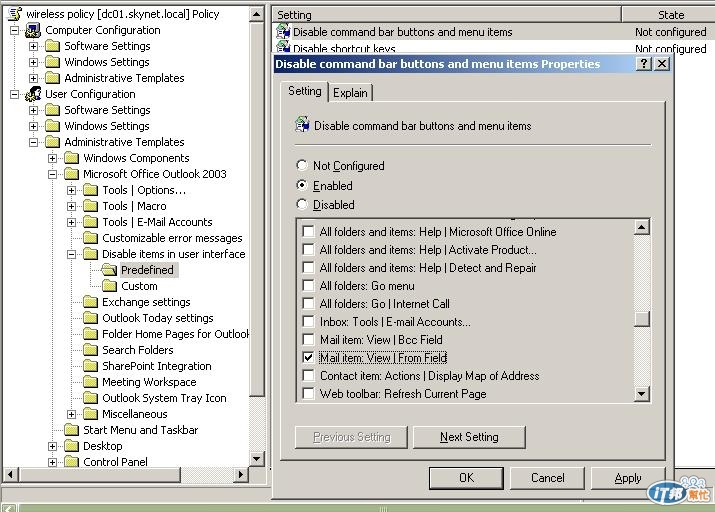Click the Next Setting button
715x512 pixels.
(x=469, y=437)
